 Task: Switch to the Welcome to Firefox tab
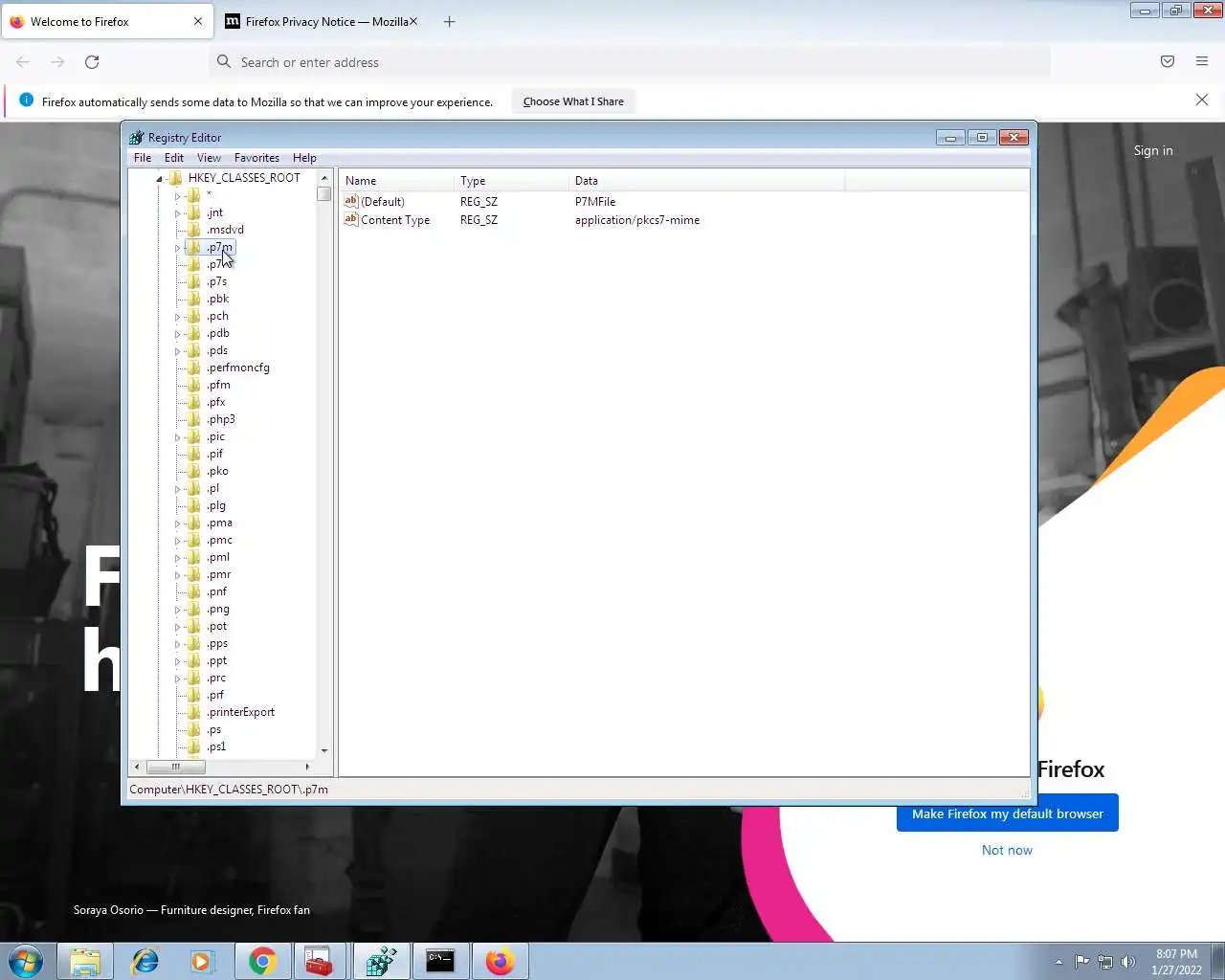(106, 21)
